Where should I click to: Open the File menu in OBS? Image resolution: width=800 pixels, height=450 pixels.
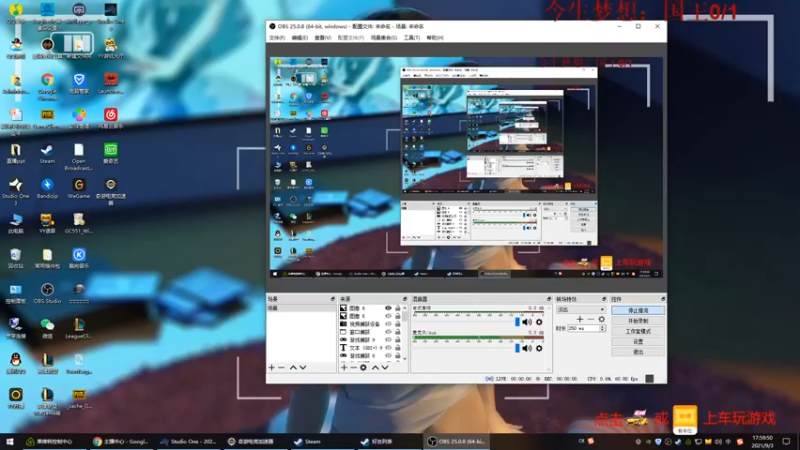[x=277, y=38]
